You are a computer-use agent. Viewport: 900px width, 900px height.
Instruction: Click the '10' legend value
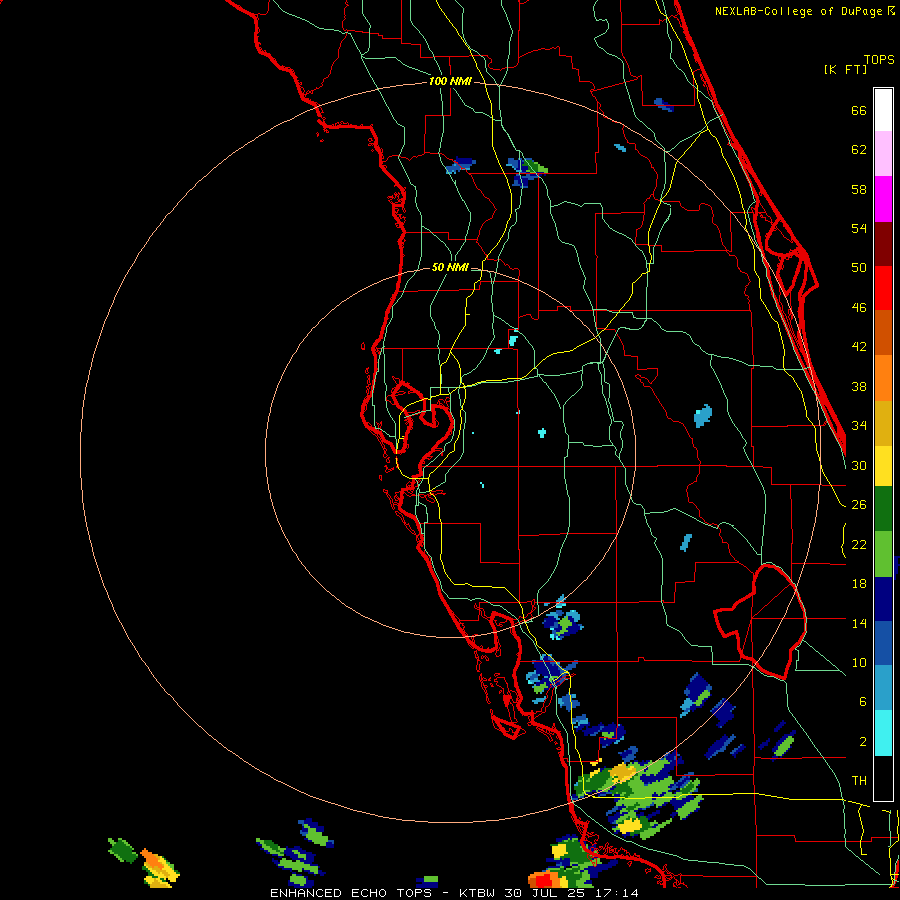coord(859,662)
